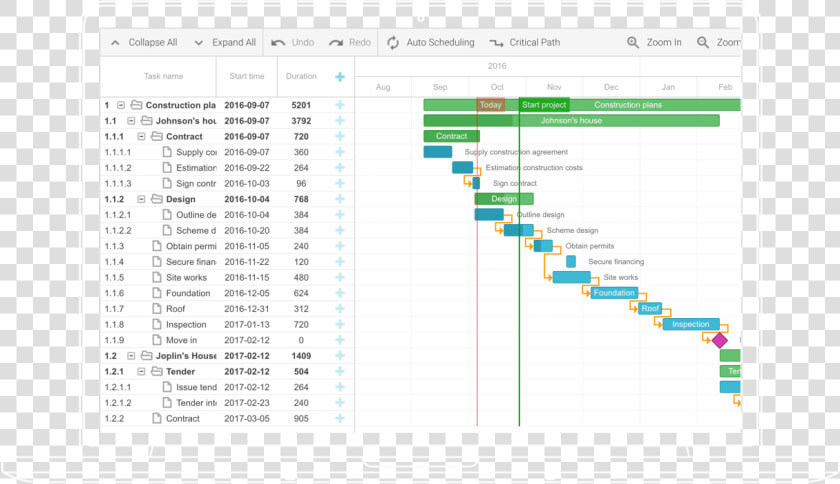Click the Inspection bar in the Gantt chart
The height and width of the screenshot is (484, 840).
pos(691,324)
